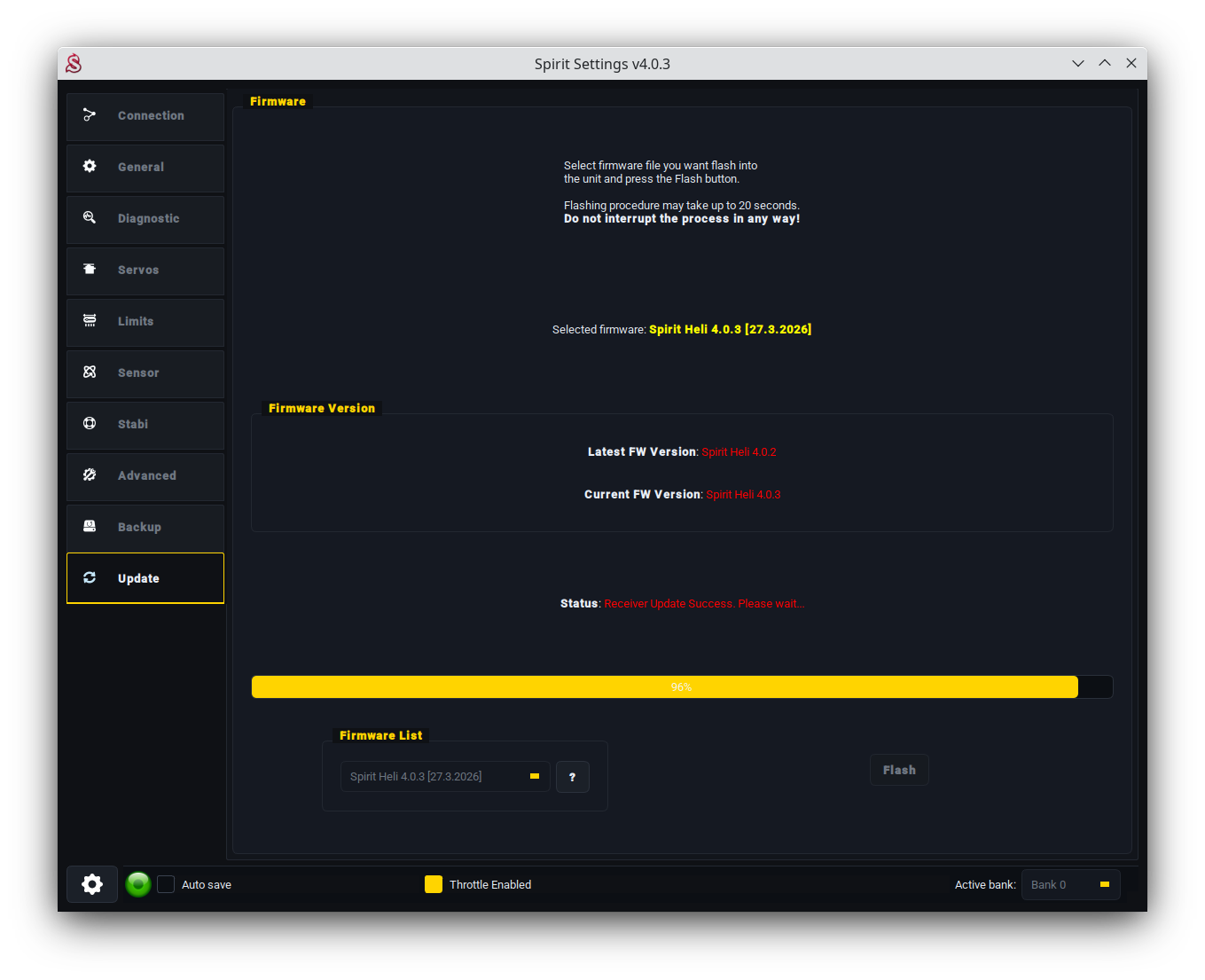The width and height of the screenshot is (1205, 980).
Task: Click the Limits icon in sidebar
Action: point(90,321)
